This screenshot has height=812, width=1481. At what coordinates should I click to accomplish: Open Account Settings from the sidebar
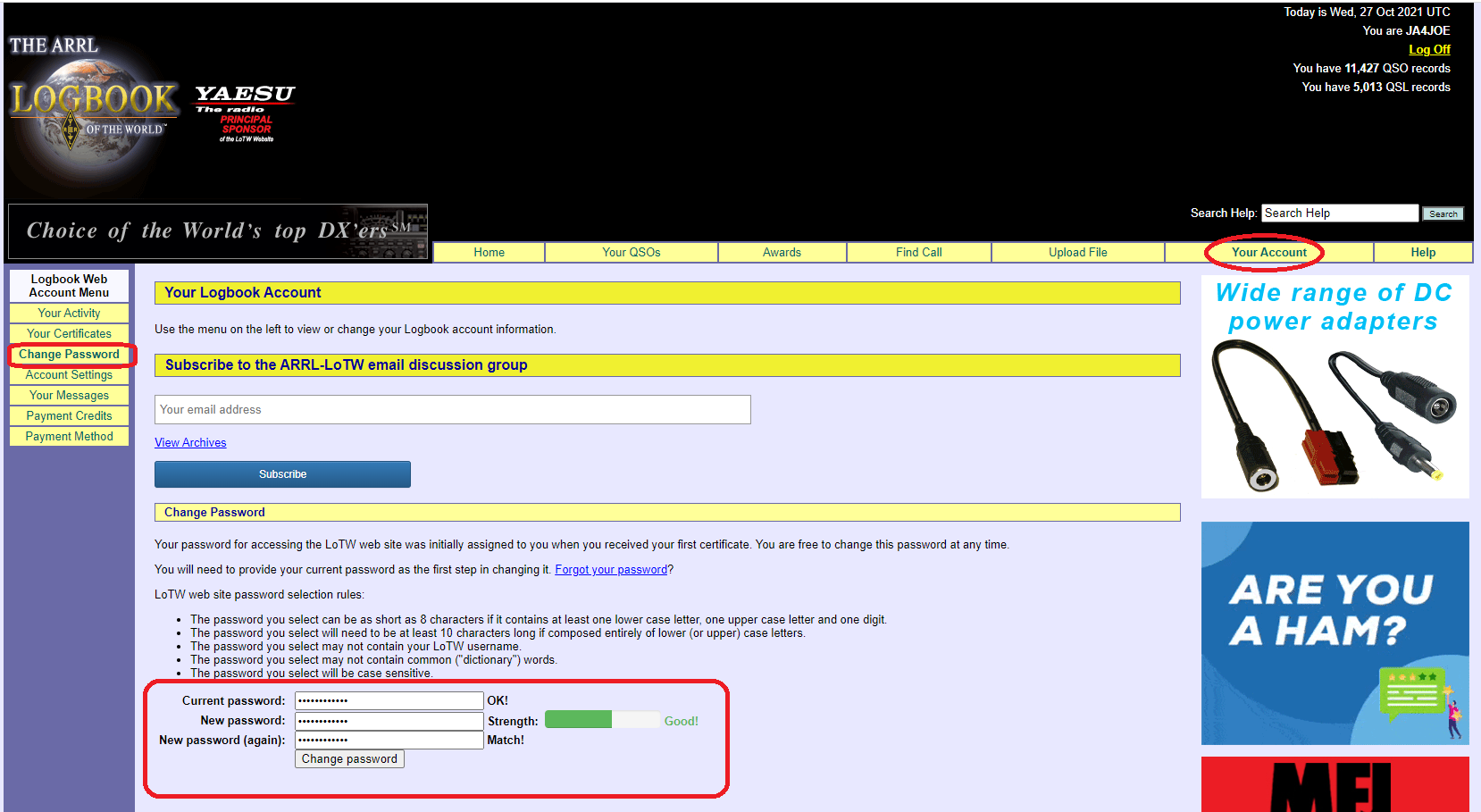[69, 375]
